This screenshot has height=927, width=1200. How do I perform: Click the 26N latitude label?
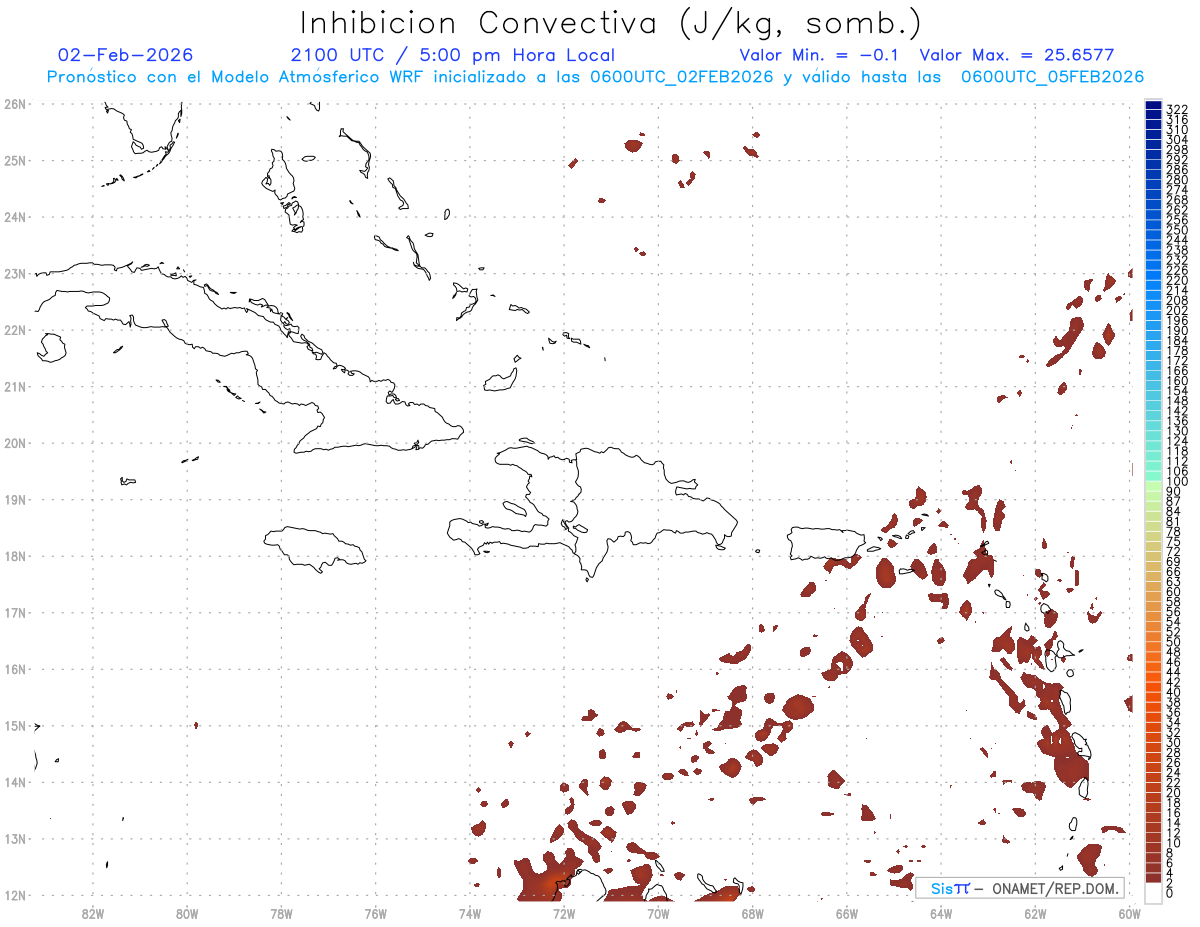[x=15, y=103]
